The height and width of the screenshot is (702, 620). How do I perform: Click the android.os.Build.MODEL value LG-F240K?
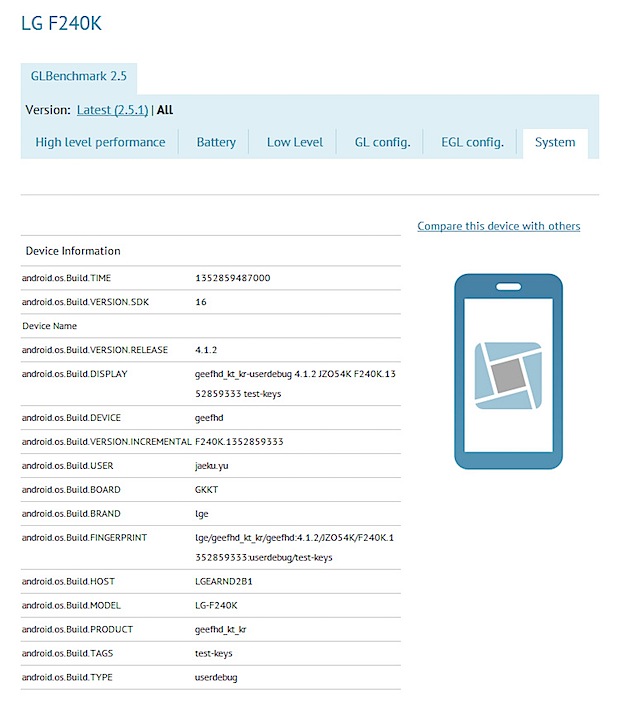click(x=219, y=605)
